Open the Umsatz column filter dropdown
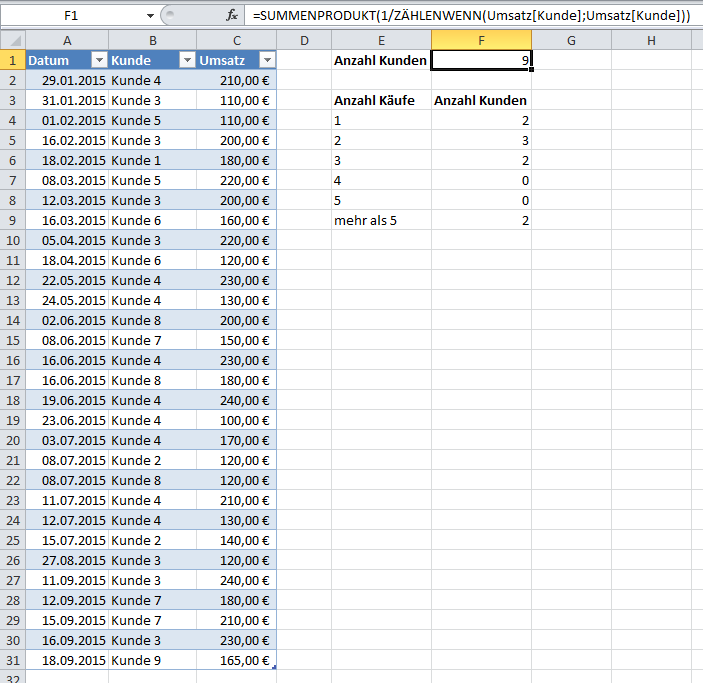 pyautogui.click(x=267, y=60)
